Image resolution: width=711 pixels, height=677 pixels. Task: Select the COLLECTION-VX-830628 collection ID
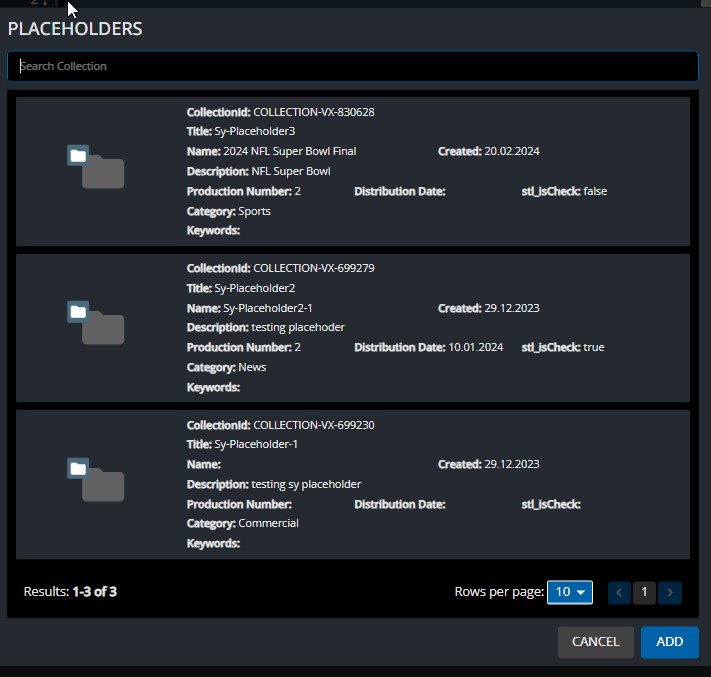click(313, 112)
